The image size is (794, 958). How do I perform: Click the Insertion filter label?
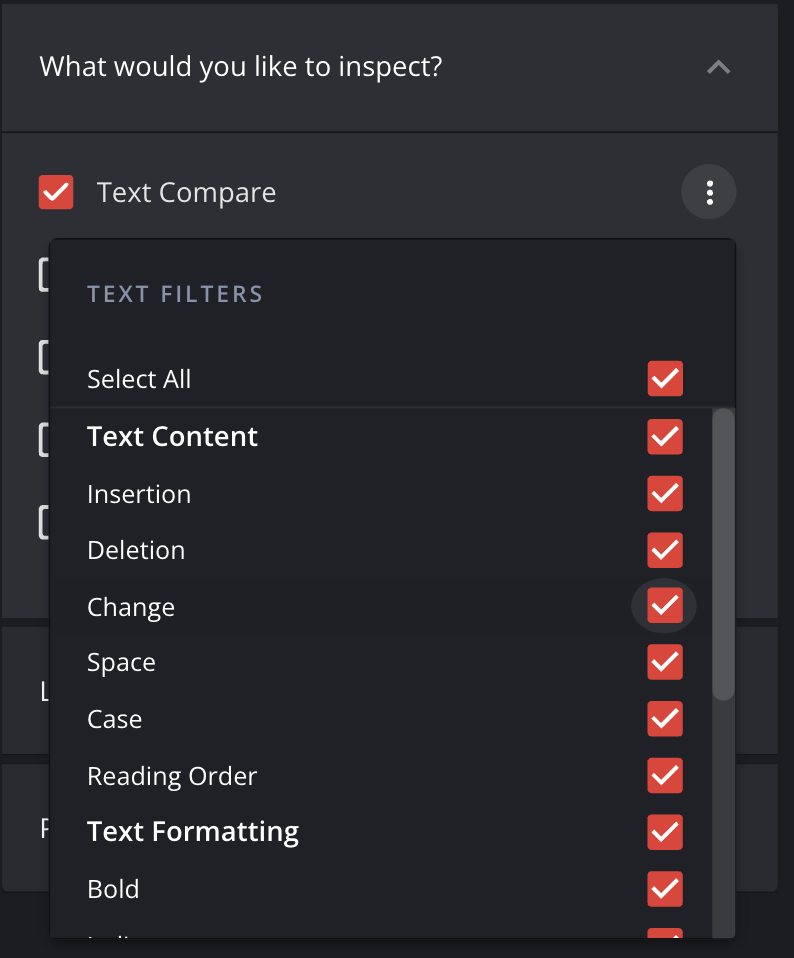coord(139,494)
